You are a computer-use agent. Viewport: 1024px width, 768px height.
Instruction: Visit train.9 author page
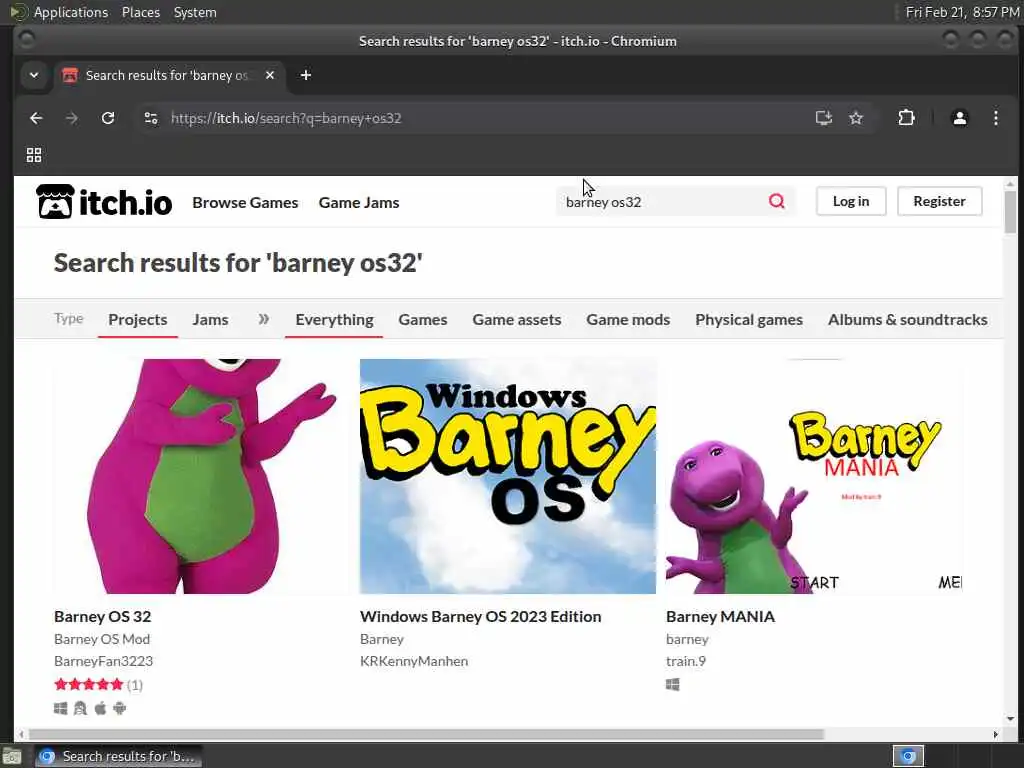(x=686, y=661)
